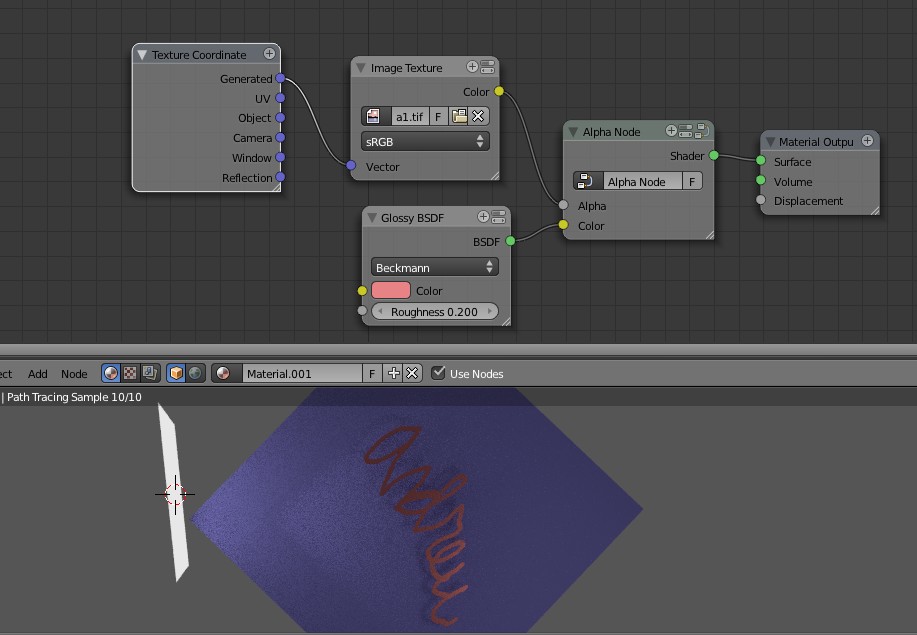
Task: Open the image browser icon in Image Texture node
Action: [x=373, y=115]
